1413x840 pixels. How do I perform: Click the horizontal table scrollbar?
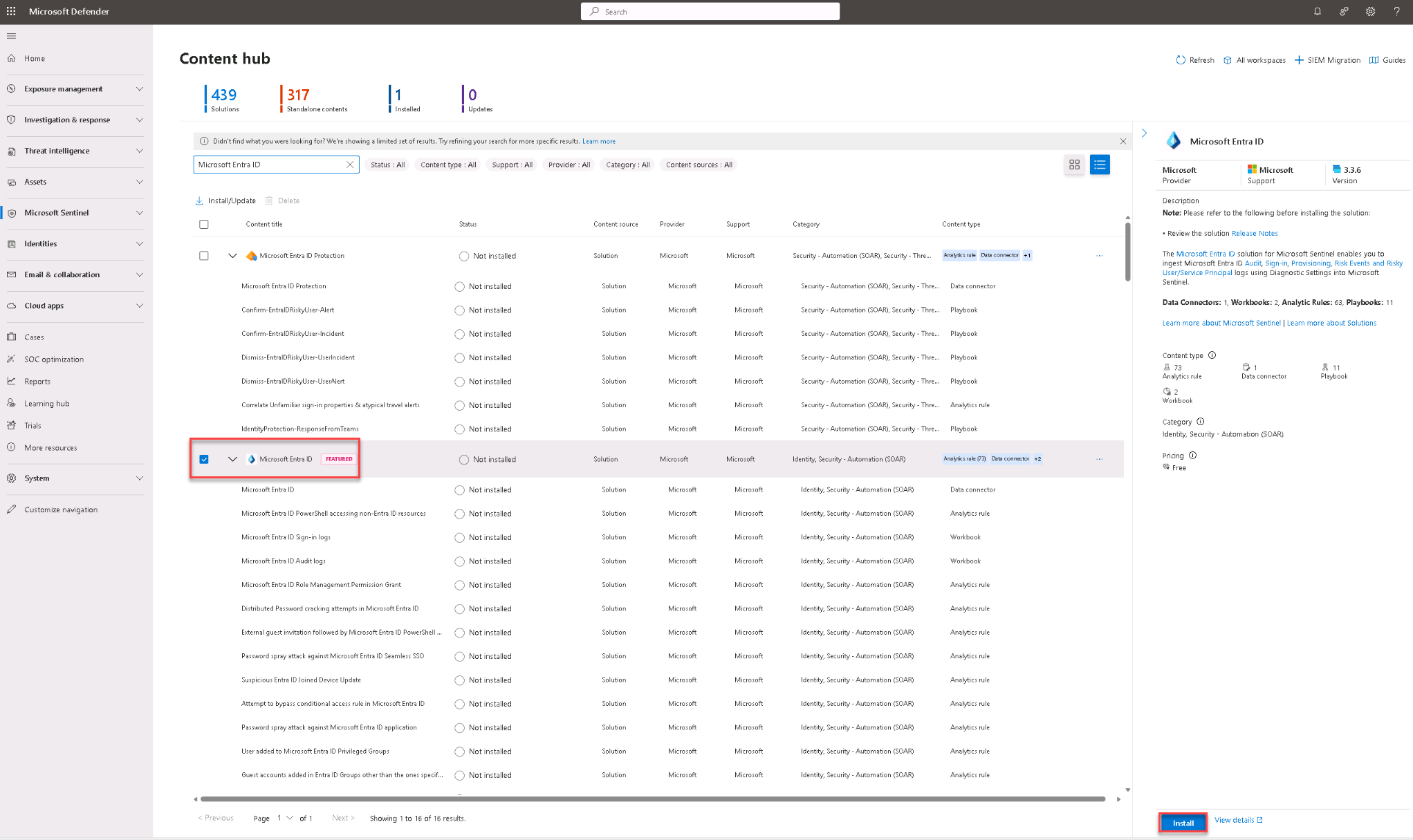click(x=652, y=799)
